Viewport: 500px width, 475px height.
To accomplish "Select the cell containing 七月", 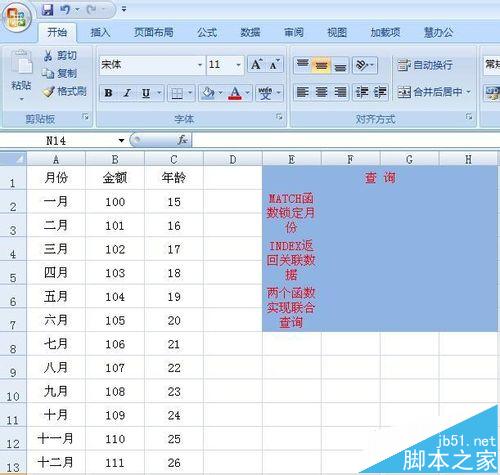I will click(x=56, y=344).
